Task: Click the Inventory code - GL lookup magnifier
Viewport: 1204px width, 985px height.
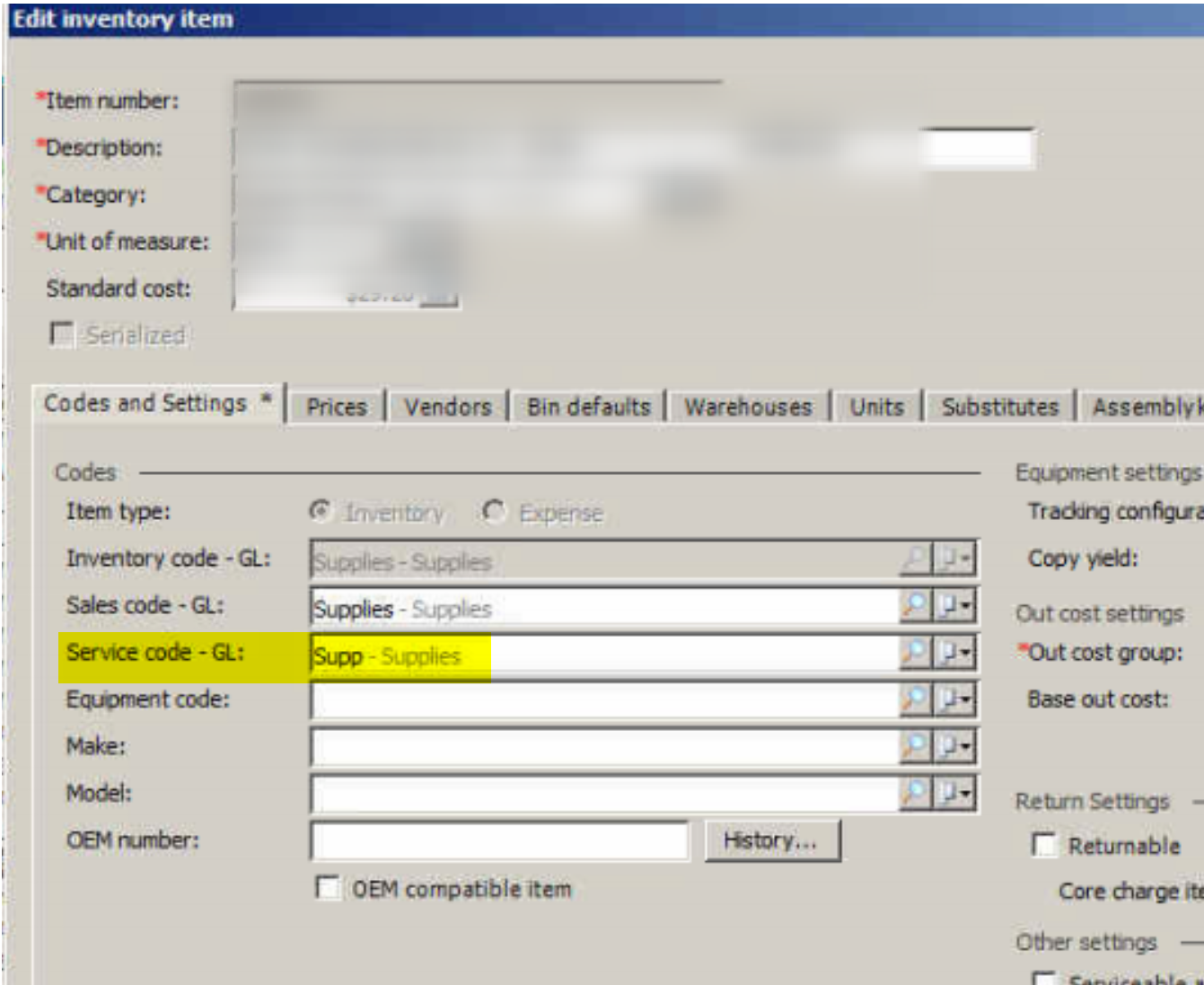Action: tap(914, 559)
